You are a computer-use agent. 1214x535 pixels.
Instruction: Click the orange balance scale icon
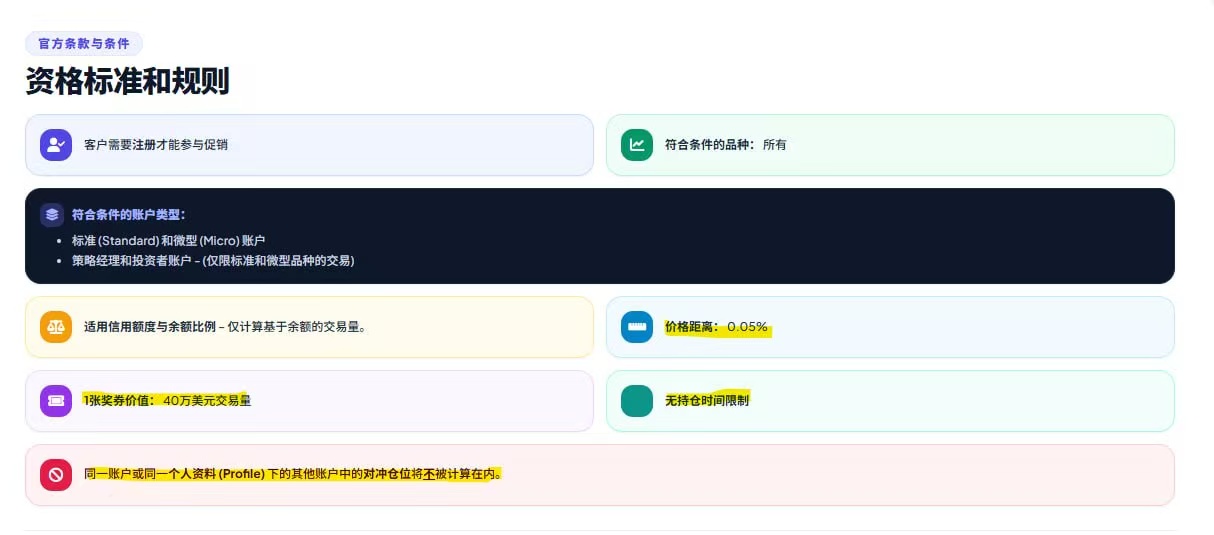point(56,327)
